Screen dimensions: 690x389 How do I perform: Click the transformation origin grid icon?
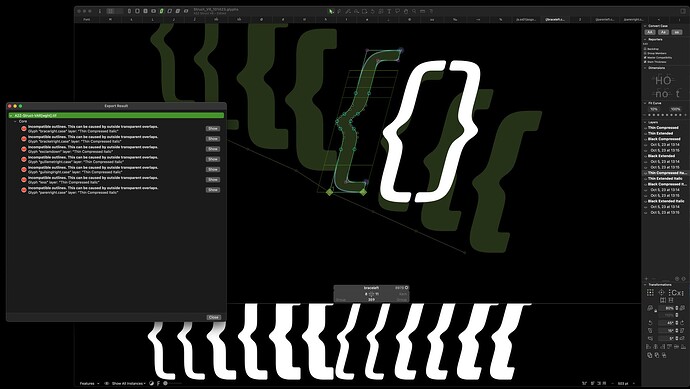point(650,293)
